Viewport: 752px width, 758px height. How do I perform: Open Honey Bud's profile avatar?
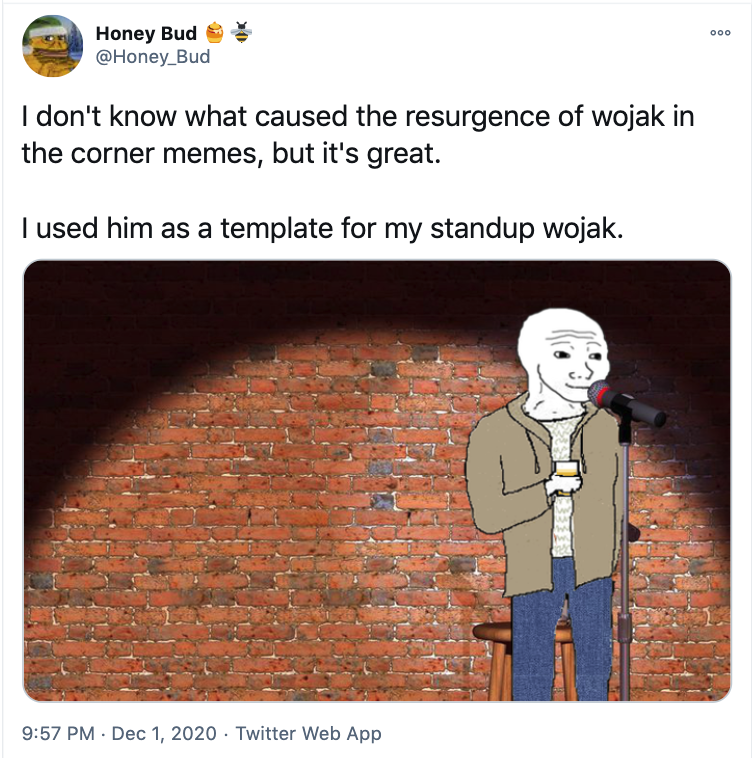click(53, 46)
